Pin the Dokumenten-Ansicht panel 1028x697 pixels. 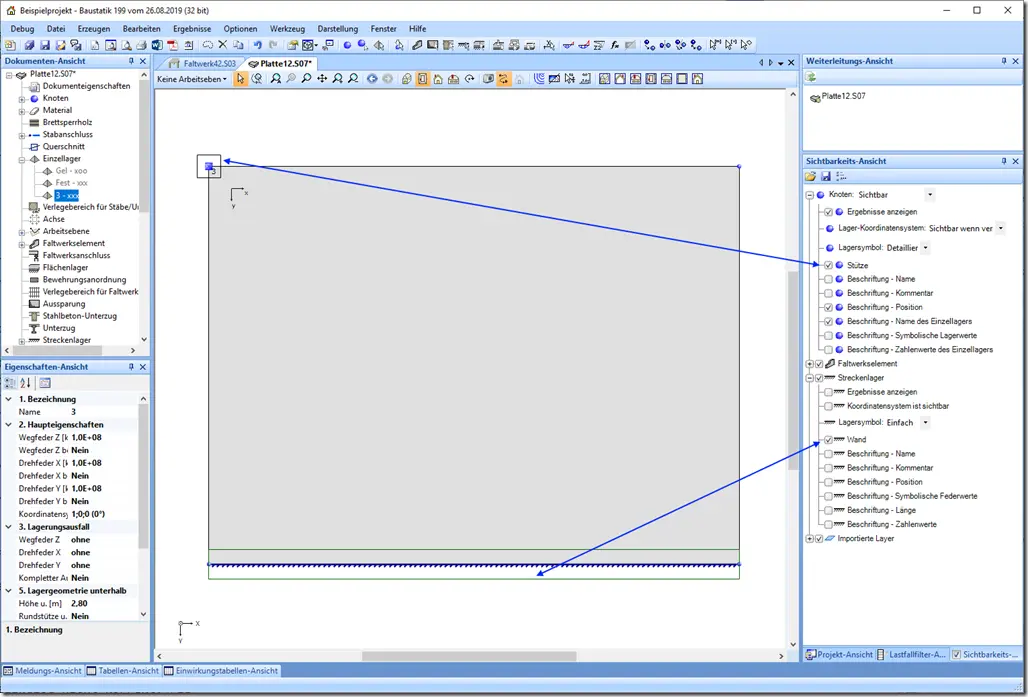click(x=130, y=61)
